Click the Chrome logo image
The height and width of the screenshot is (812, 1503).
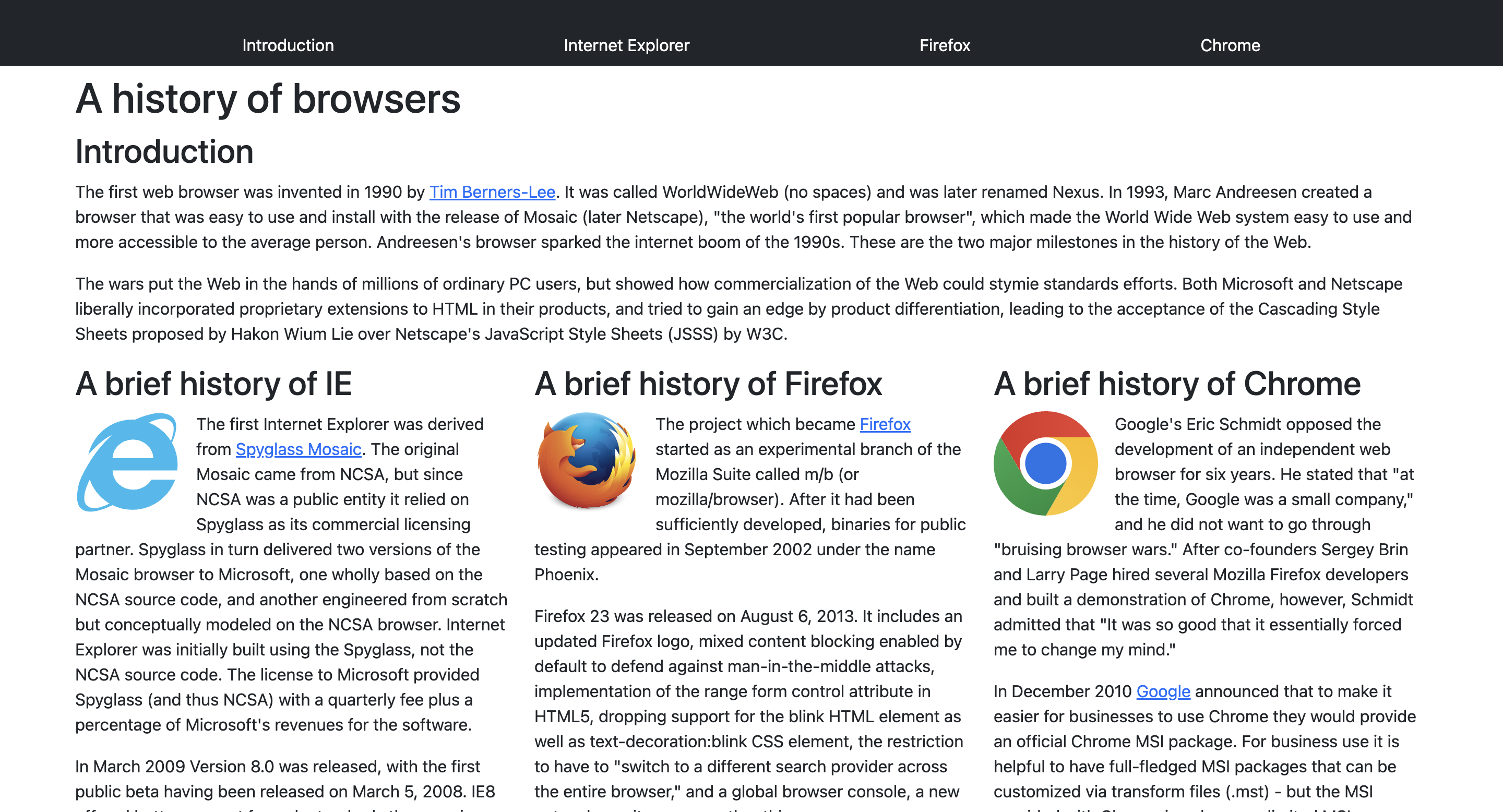coord(1045,462)
